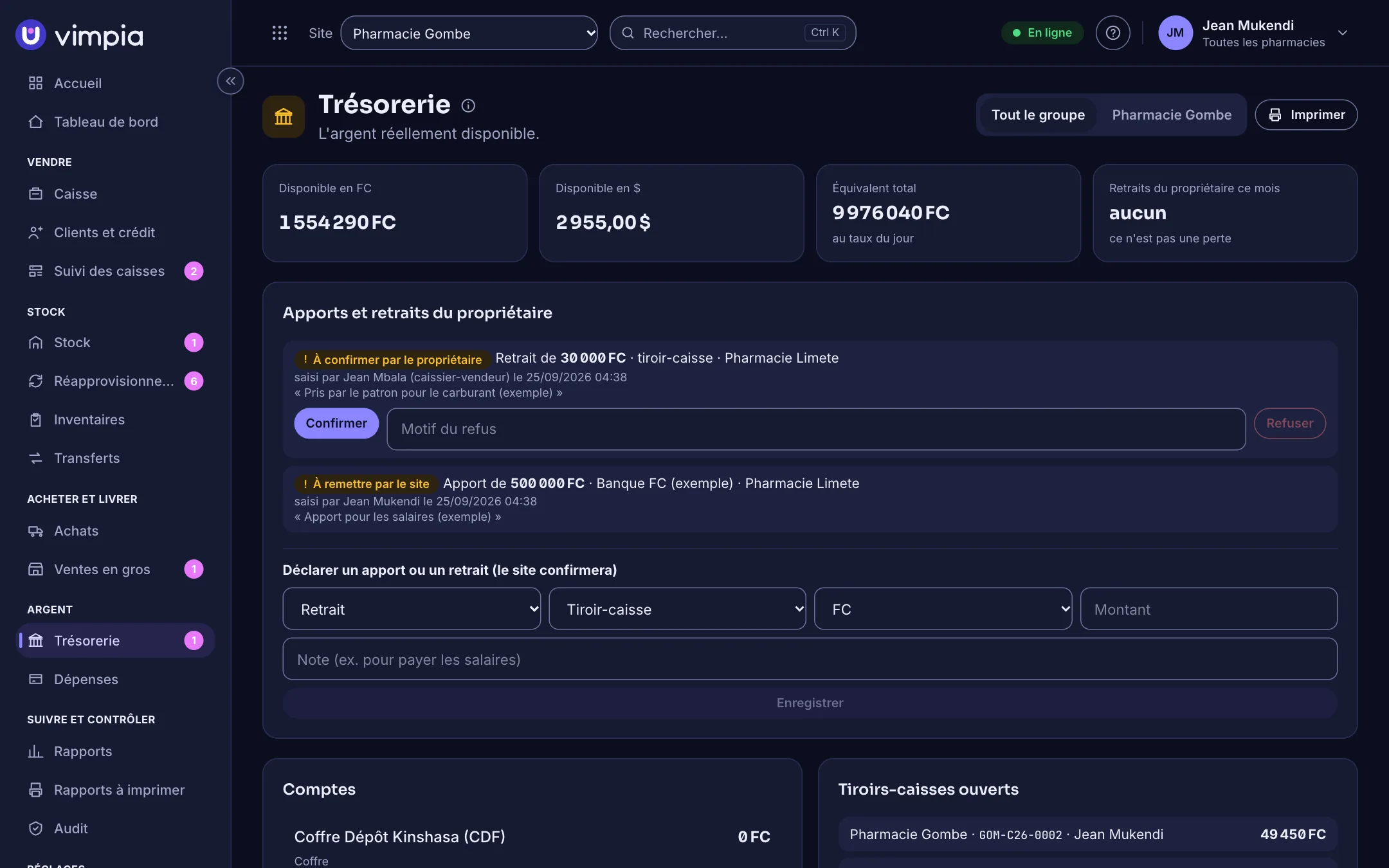Click the Imprimer button
Image resolution: width=1389 pixels, height=868 pixels.
point(1306,114)
